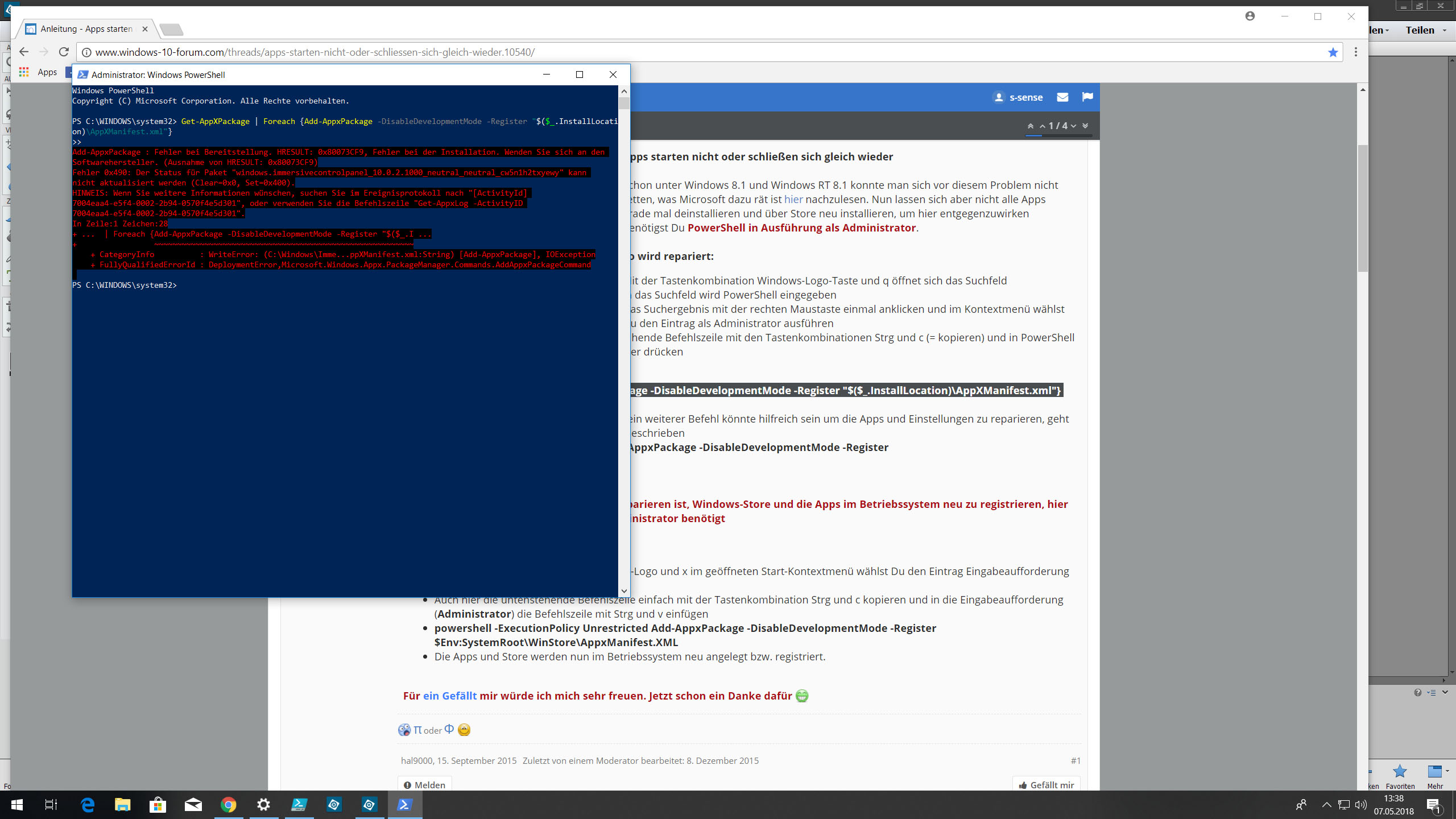Screen dimensions: 1456x819
Task: Open the People icon in system tray
Action: tap(1301, 805)
